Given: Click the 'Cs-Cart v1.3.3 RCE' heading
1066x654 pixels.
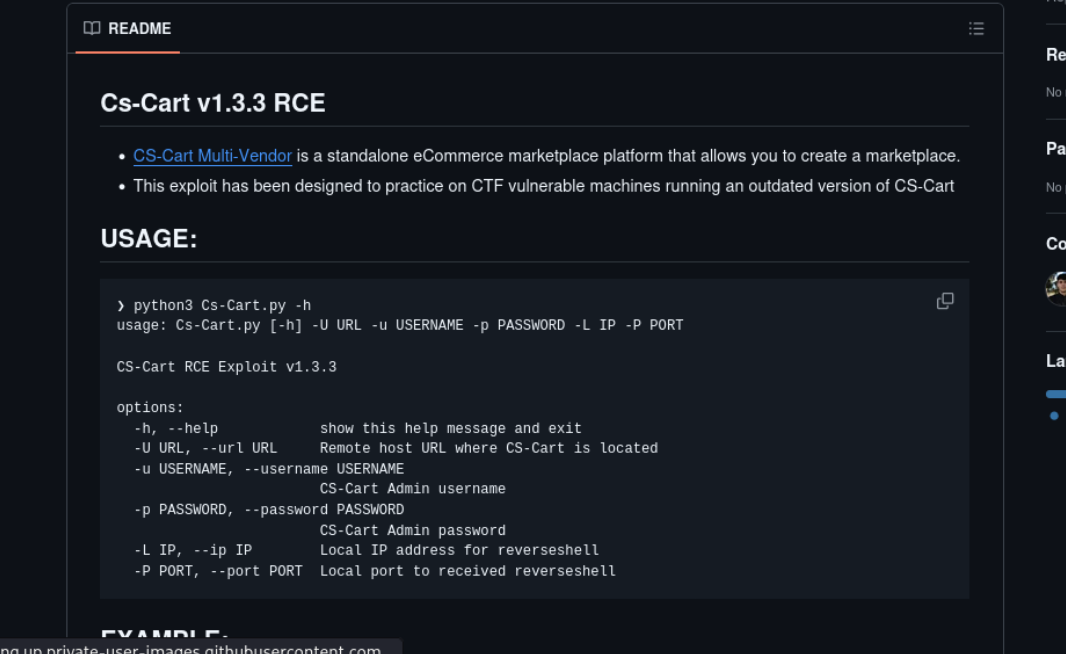Looking at the screenshot, I should 212,103.
